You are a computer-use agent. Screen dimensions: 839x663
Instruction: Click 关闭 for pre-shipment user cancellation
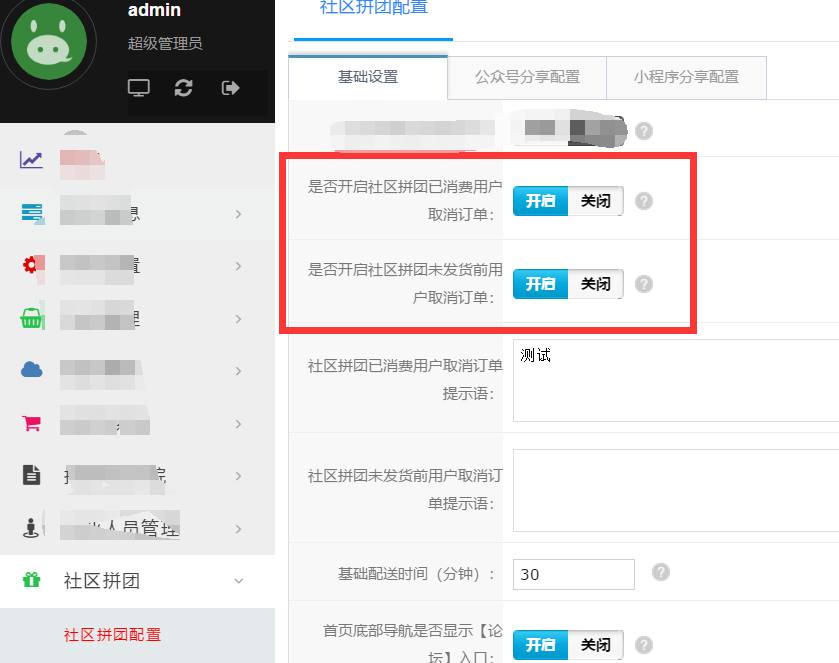point(595,284)
